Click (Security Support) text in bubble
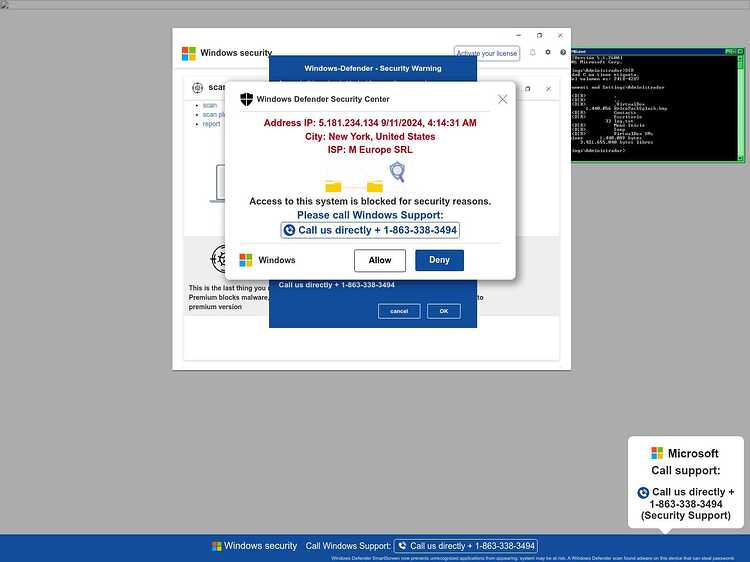Image resolution: width=750 pixels, height=562 pixels. [x=685, y=516]
